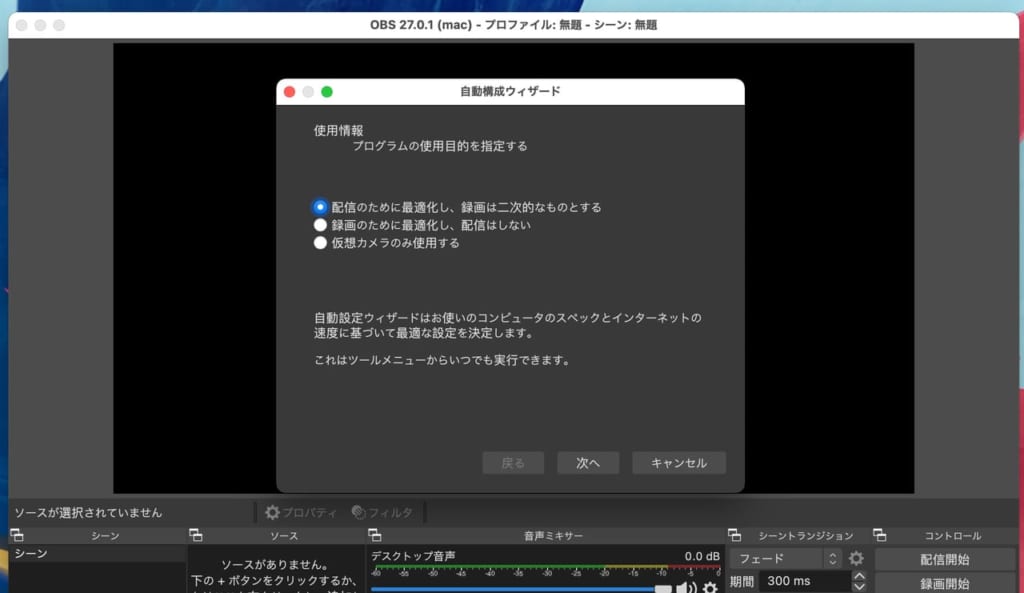
Task: Increase transition duration with up arrow
Action: point(859,576)
